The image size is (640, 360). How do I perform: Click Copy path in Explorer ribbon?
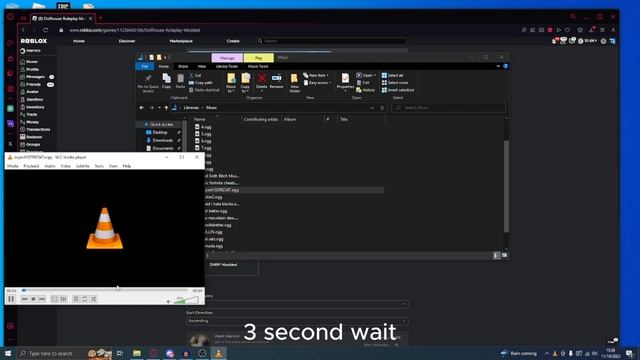[201, 83]
